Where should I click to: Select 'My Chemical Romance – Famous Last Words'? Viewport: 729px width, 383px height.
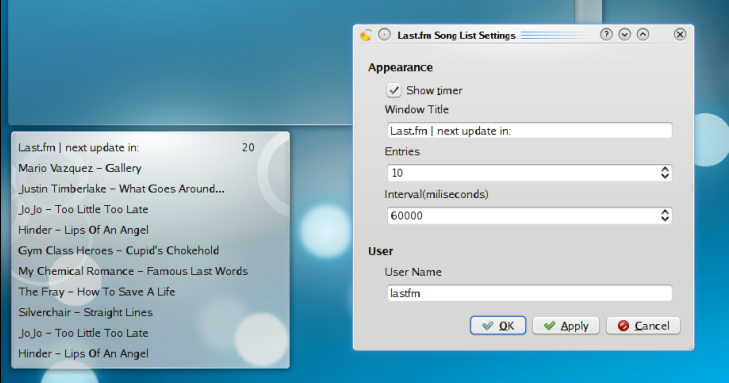(133, 271)
